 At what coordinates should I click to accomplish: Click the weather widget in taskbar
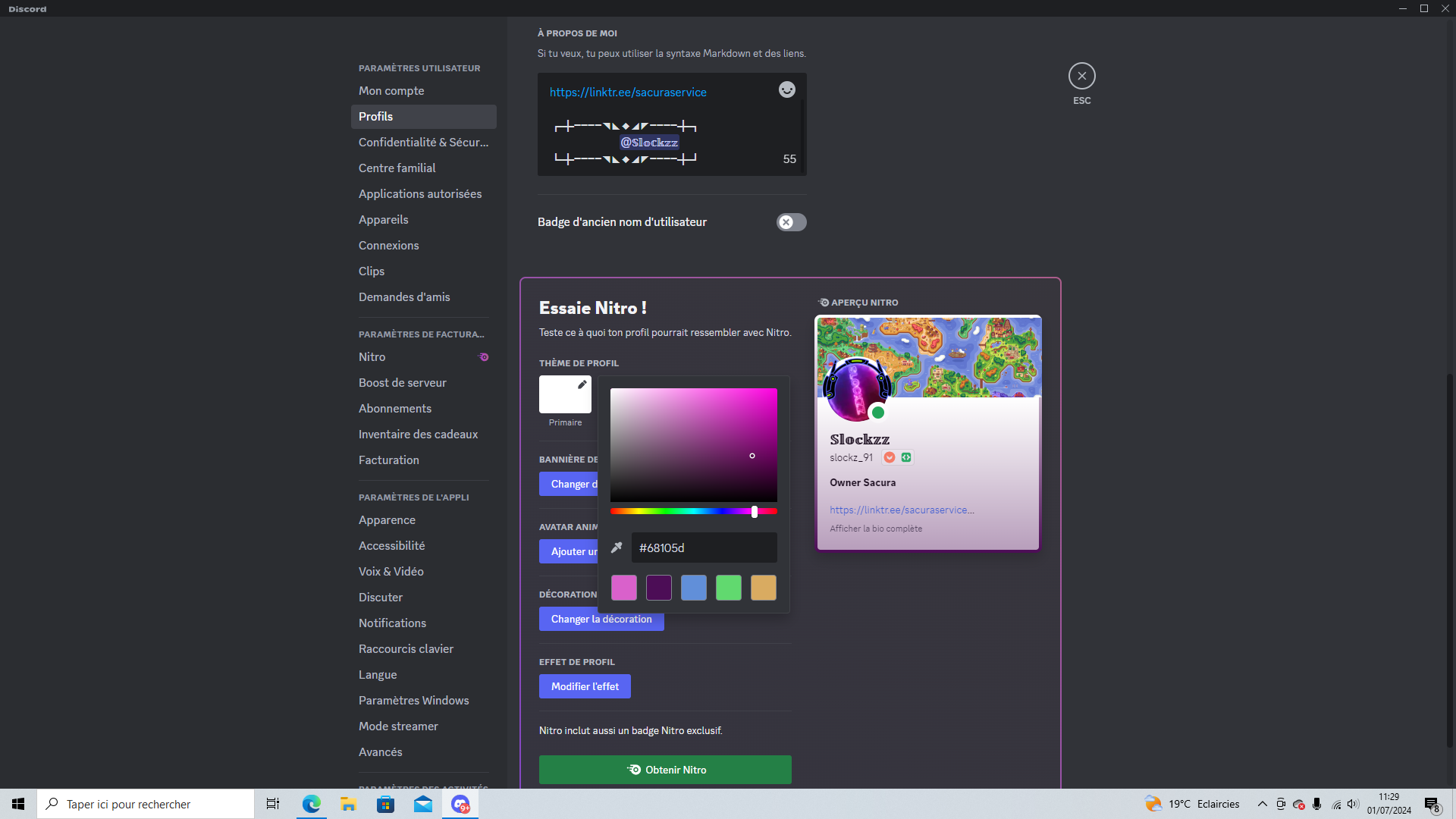point(1192,804)
